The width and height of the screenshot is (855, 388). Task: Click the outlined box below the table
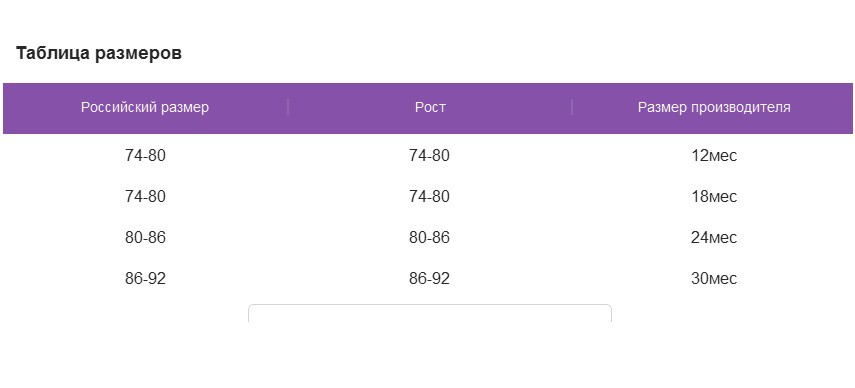[x=430, y=313]
